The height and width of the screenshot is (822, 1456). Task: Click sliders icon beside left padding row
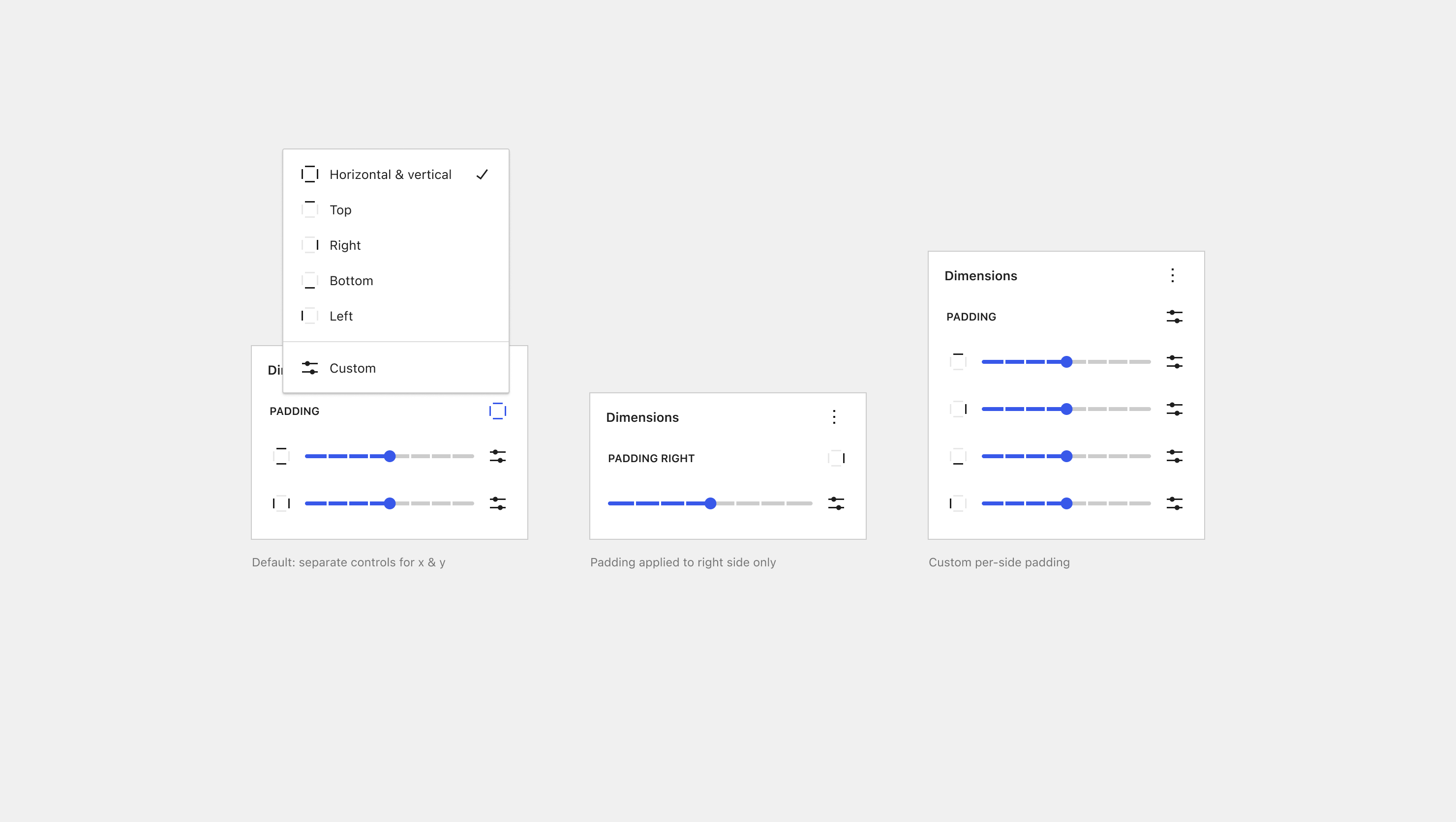coord(1174,503)
